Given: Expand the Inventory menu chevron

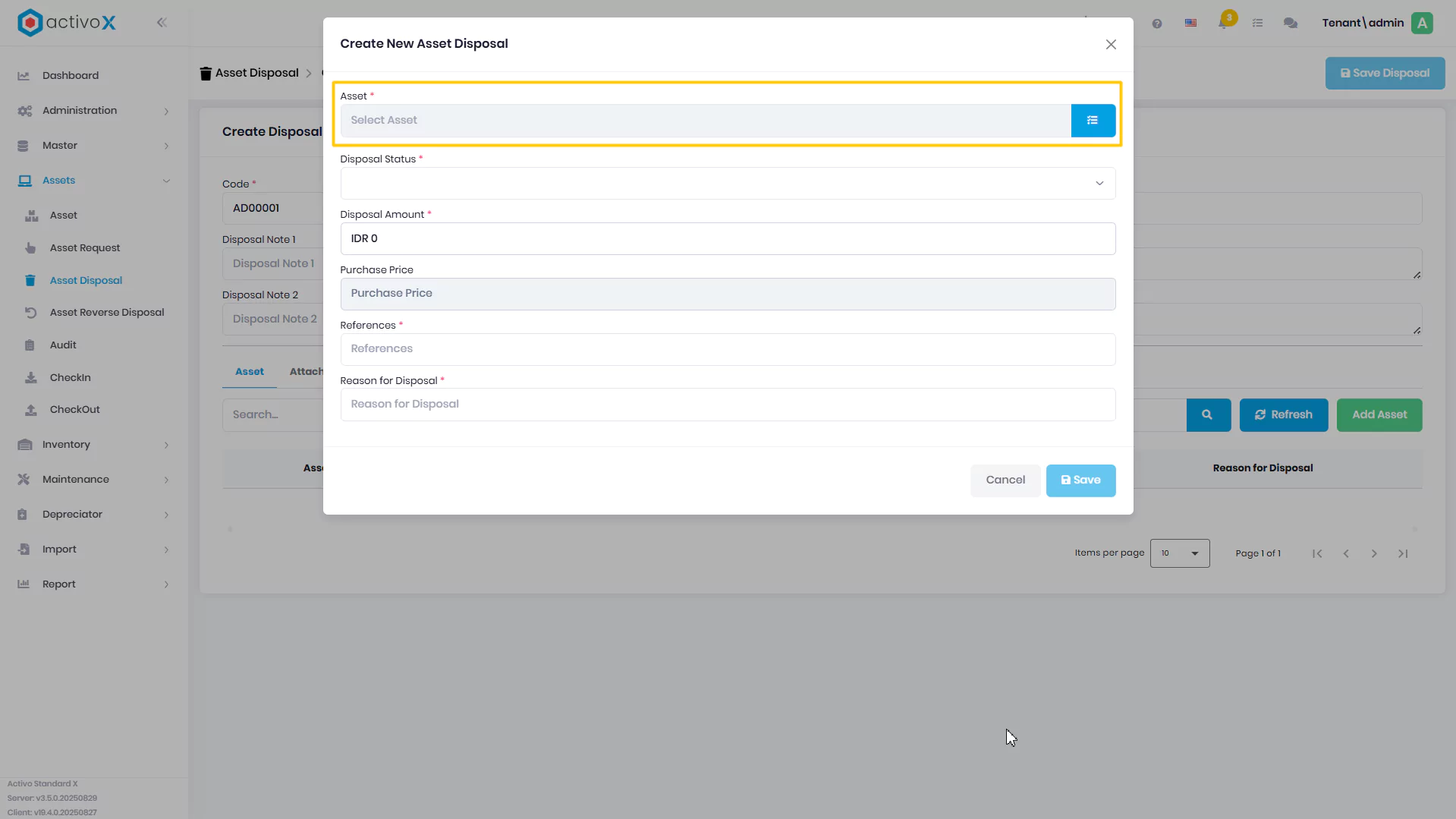Looking at the screenshot, I should pos(166,446).
